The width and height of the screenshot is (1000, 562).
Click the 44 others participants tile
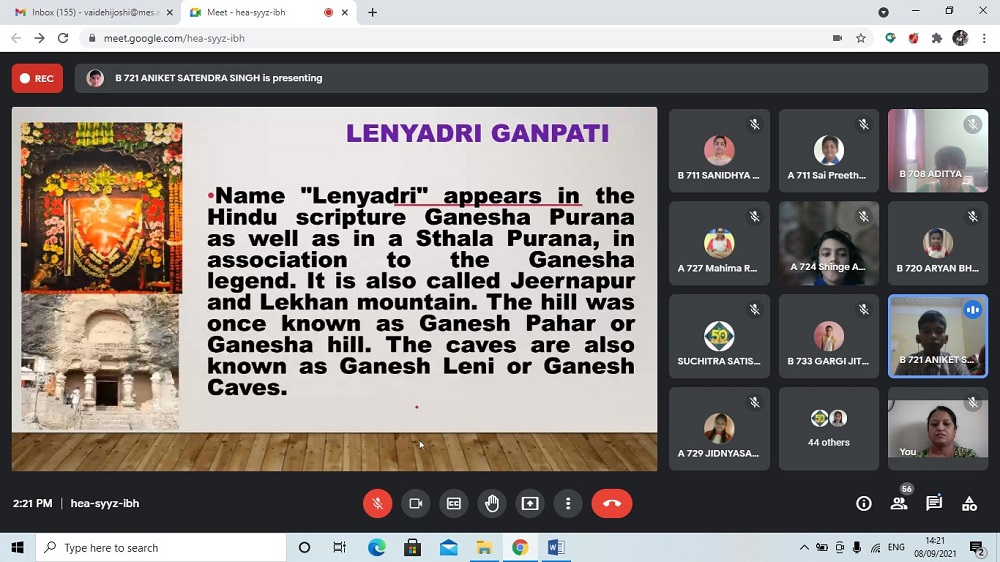[x=828, y=429]
